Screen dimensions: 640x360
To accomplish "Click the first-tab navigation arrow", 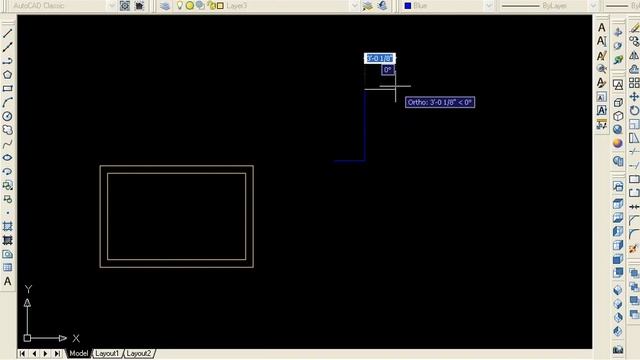I will pyautogui.click(x=22, y=353).
